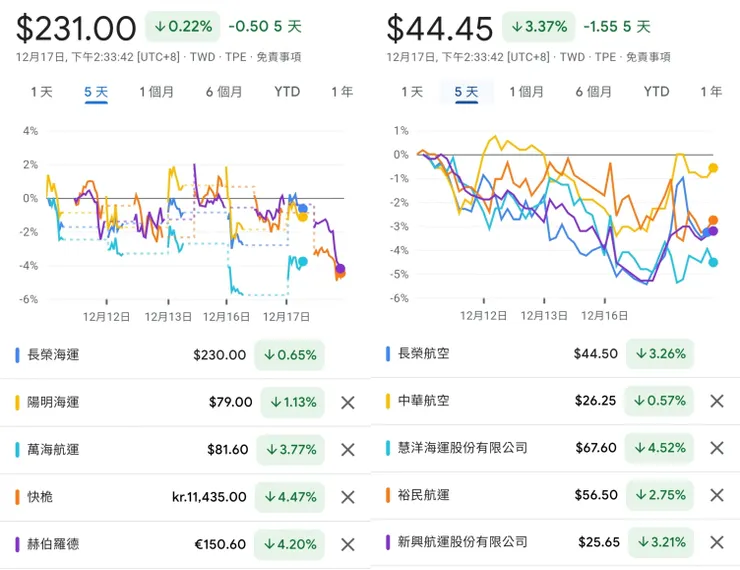Switch left chart to 1 個月 range
This screenshot has height=570, width=740.
[x=156, y=92]
